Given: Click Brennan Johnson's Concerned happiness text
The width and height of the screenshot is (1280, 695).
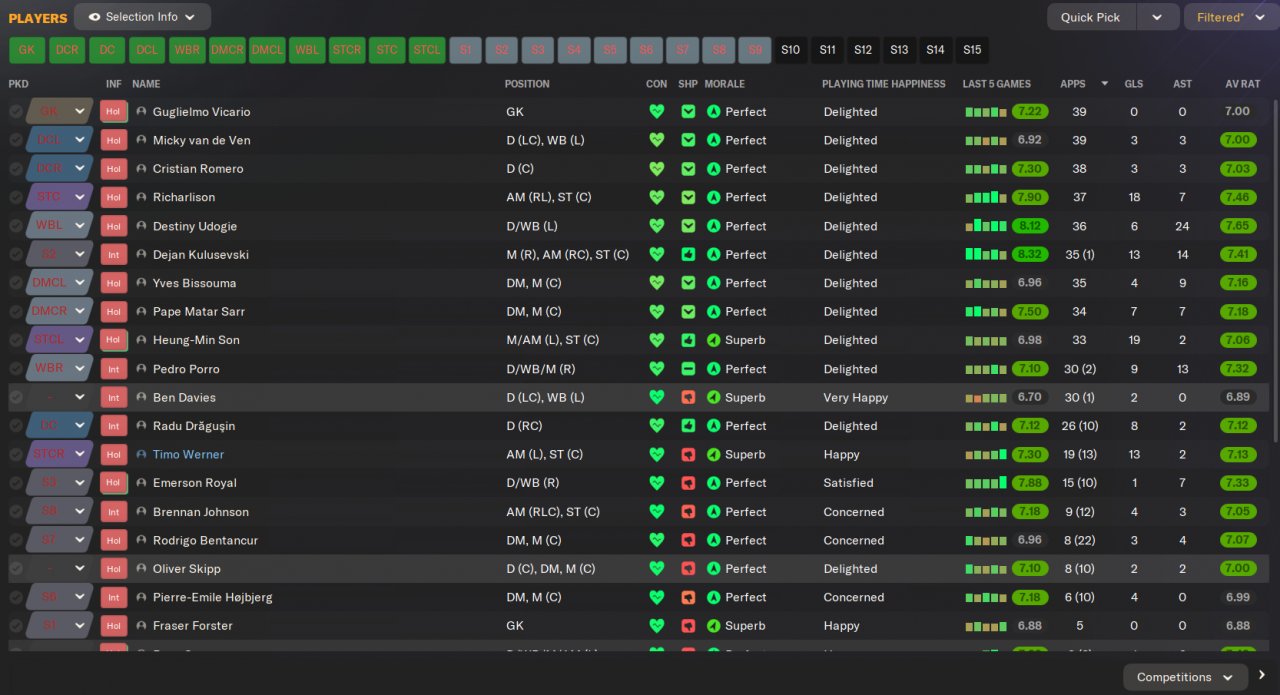Looking at the screenshot, I should [854, 512].
